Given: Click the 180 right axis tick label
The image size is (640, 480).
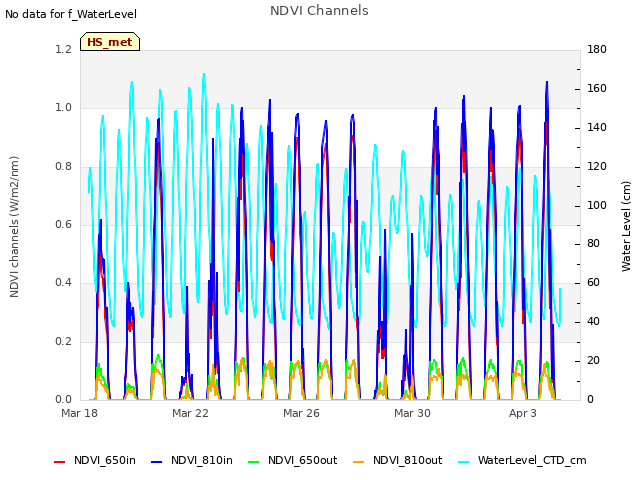Looking at the screenshot, I should pyautogui.click(x=597, y=49).
